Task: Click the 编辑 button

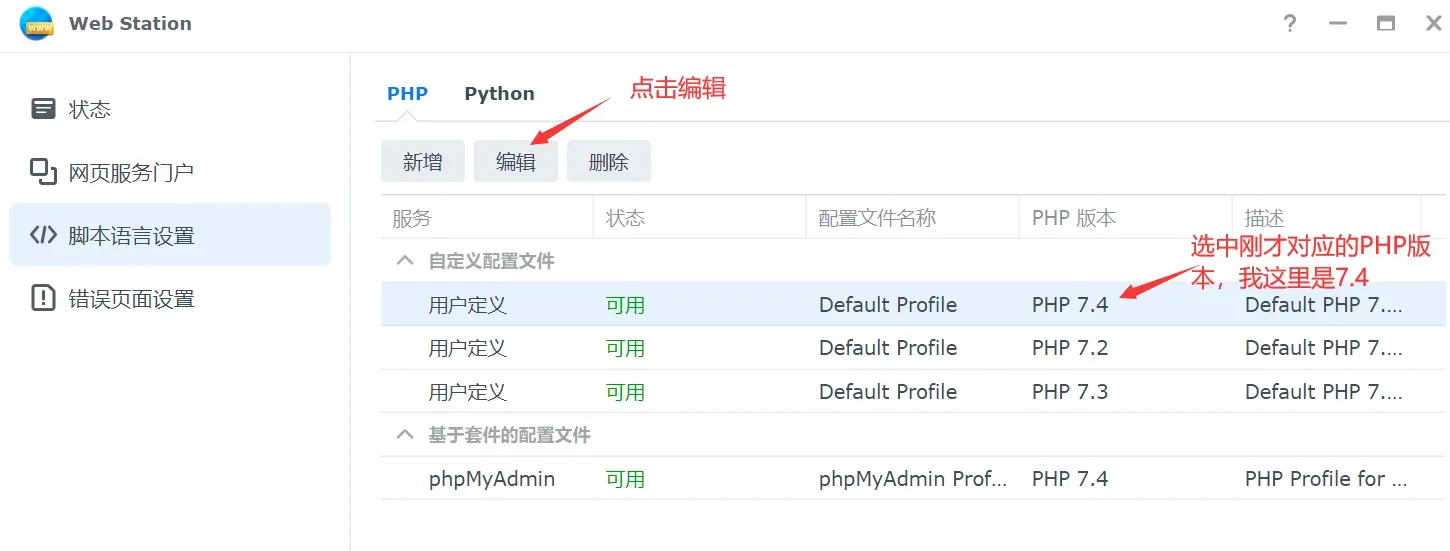Action: pyautogui.click(x=516, y=161)
